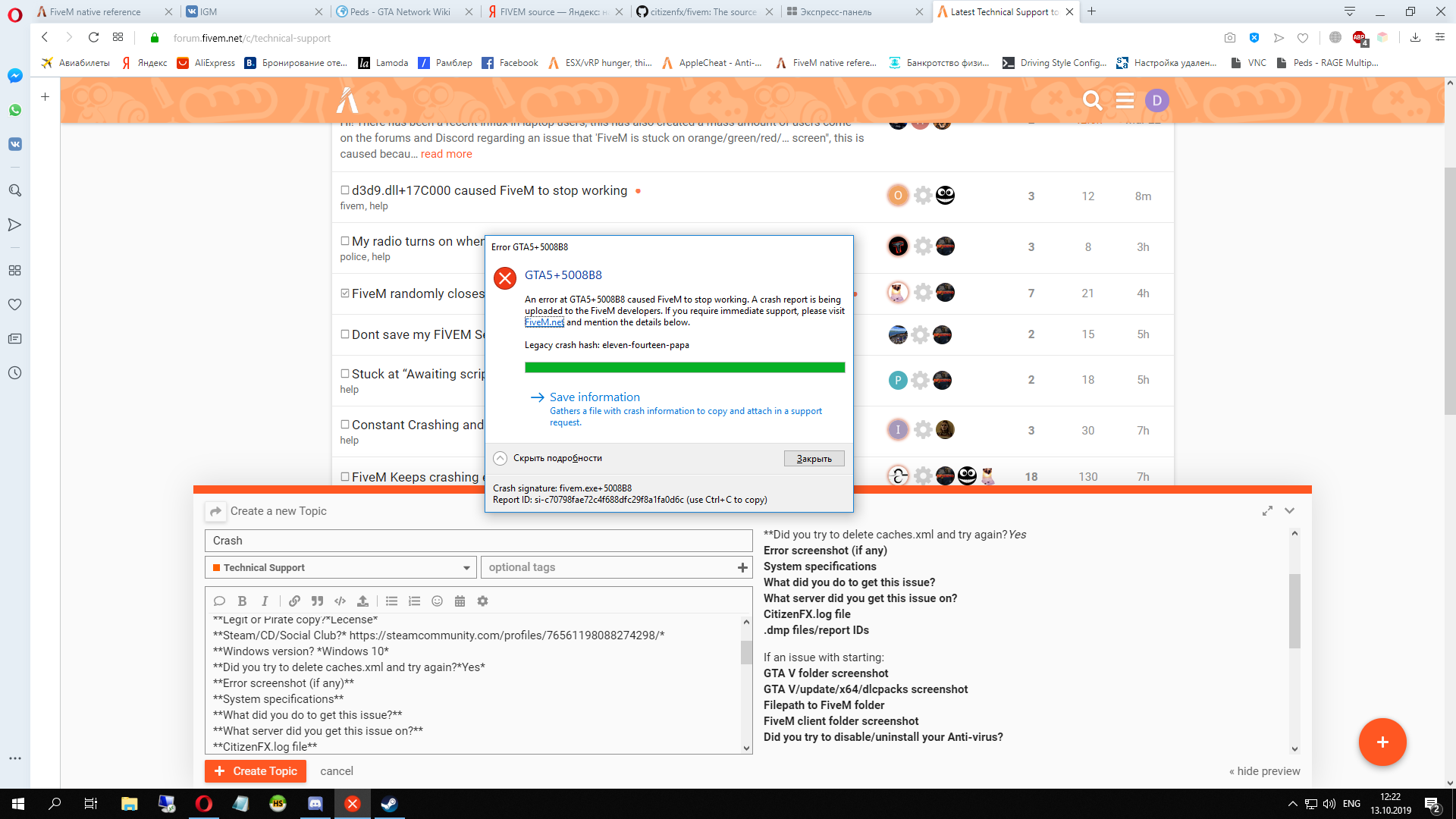This screenshot has width=1456, height=819.
Task: Check the checkbox beside 'd3d9.dll+17C000 caused FiveM' topic
Action: [345, 190]
